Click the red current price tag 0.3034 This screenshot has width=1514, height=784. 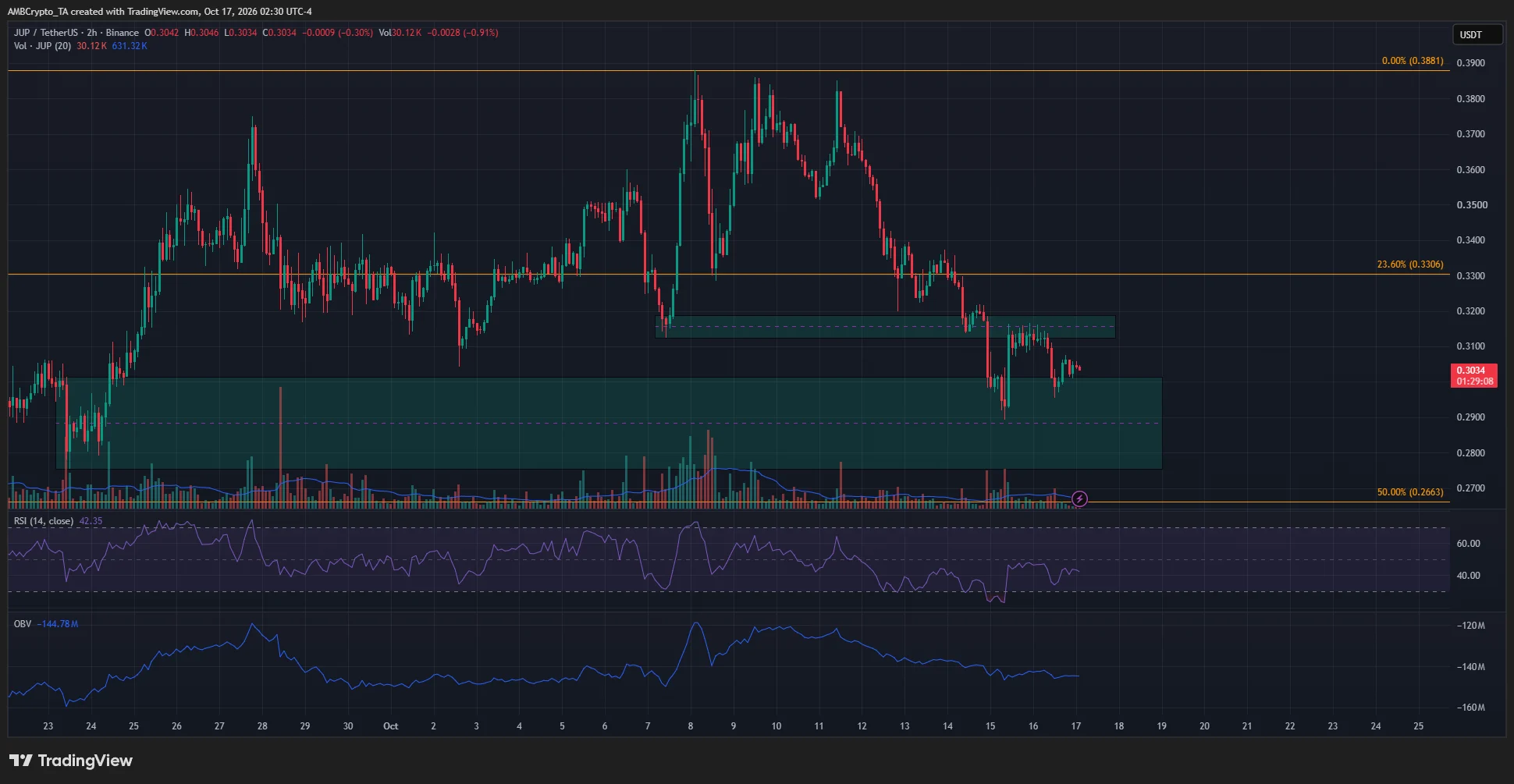tap(1474, 376)
